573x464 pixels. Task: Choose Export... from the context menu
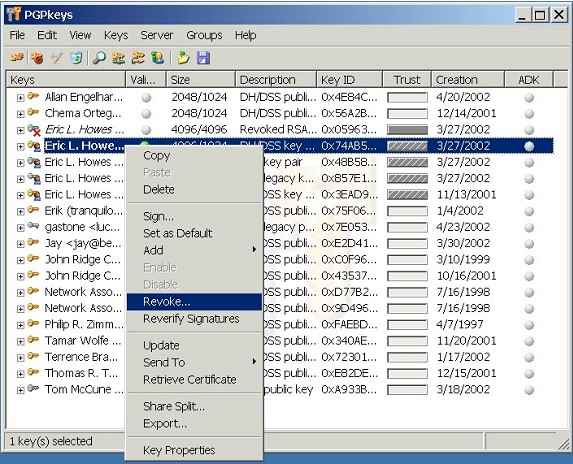pos(194,423)
